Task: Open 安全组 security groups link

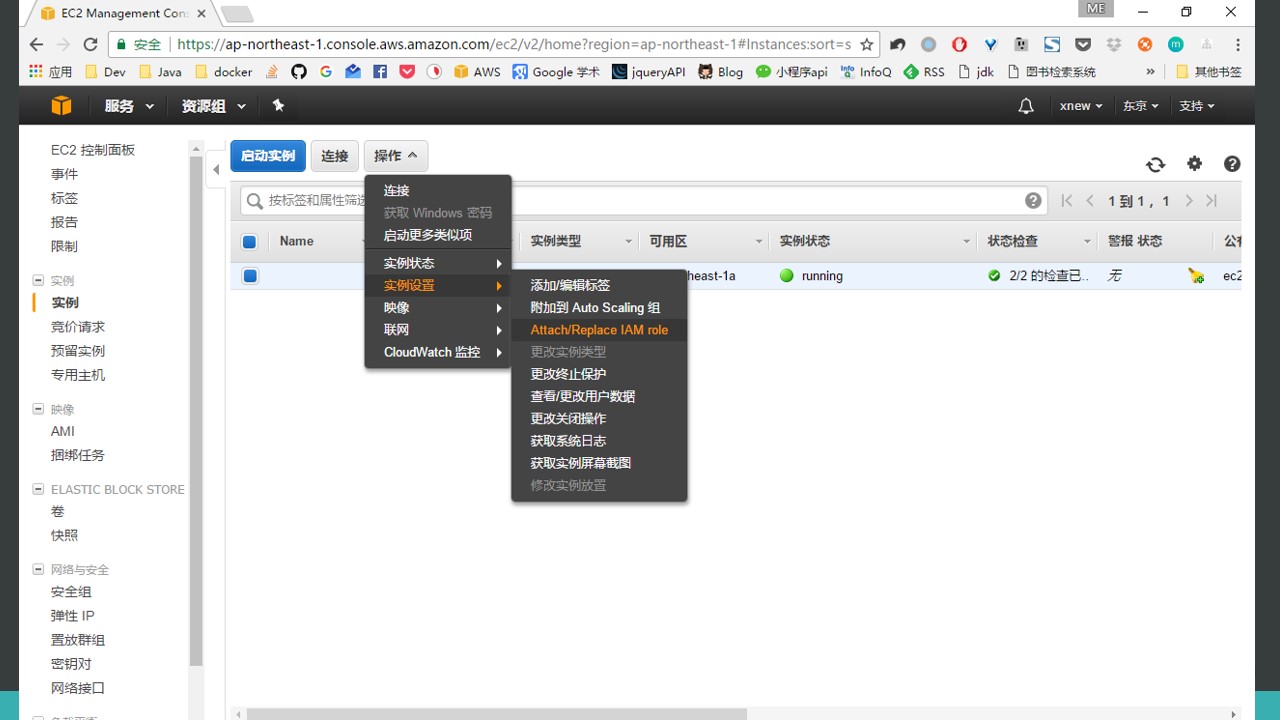Action: tap(71, 592)
